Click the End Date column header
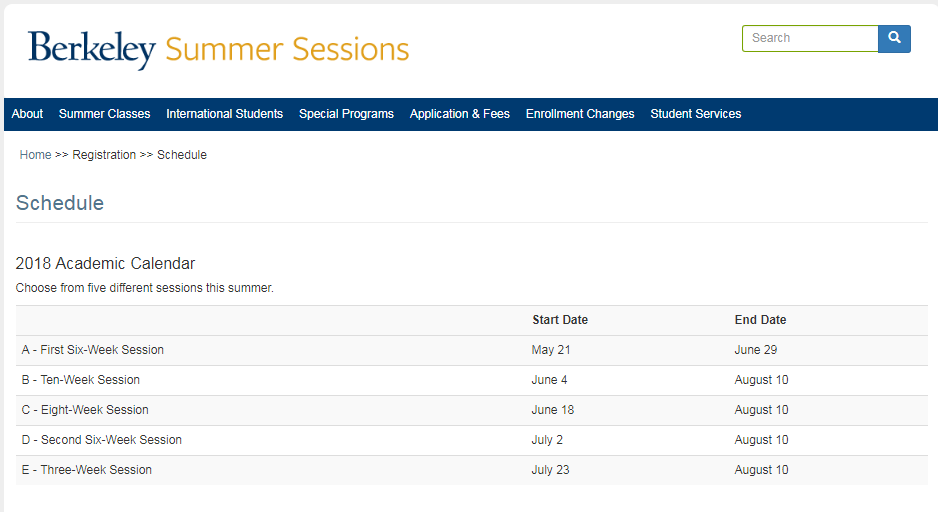The image size is (938, 512). click(760, 320)
